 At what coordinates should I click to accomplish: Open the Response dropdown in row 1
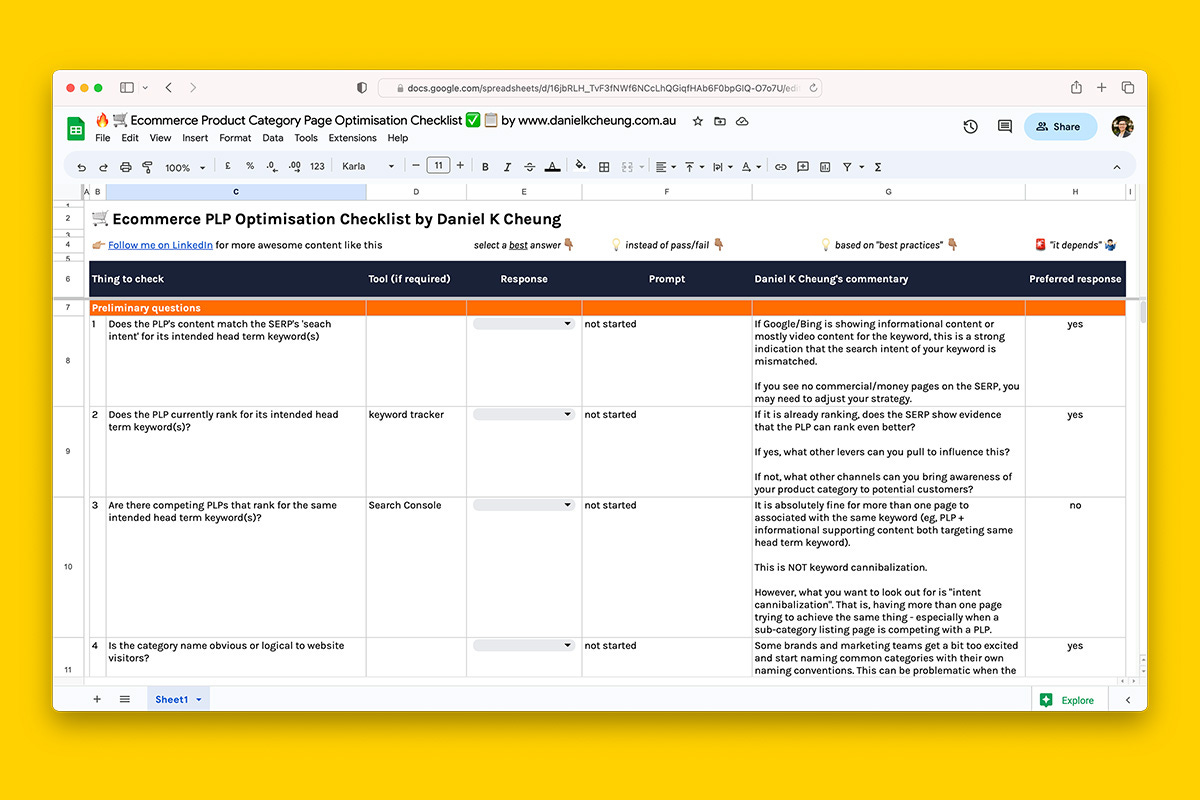pyautogui.click(x=524, y=324)
